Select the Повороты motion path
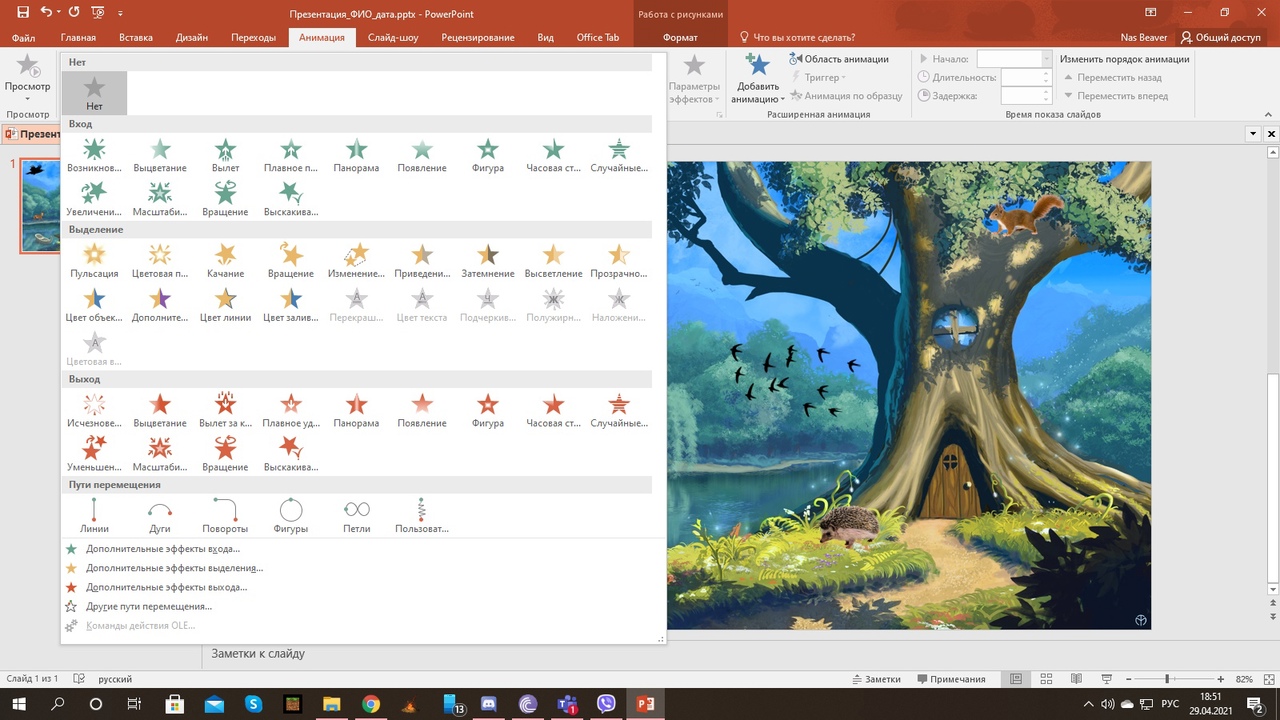 225,516
